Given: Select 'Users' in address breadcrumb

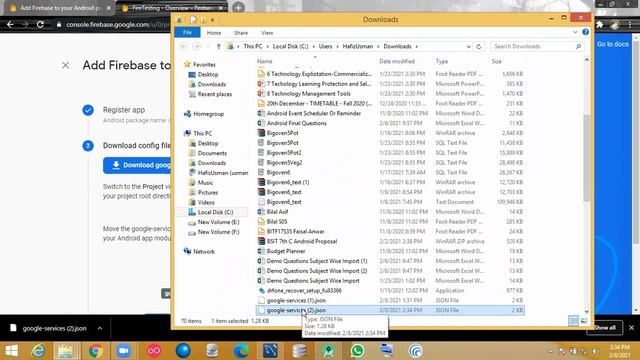Looking at the screenshot, I should point(325,47).
